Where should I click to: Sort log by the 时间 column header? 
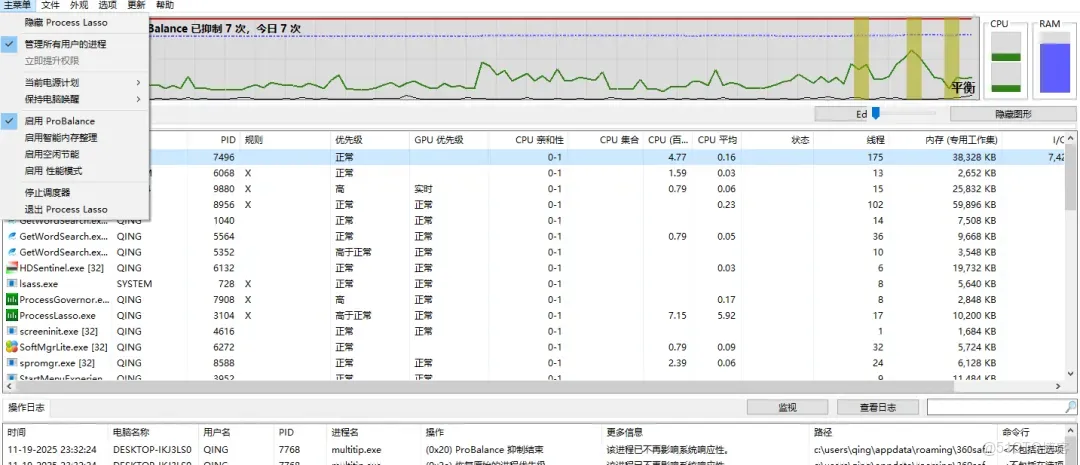pos(56,433)
